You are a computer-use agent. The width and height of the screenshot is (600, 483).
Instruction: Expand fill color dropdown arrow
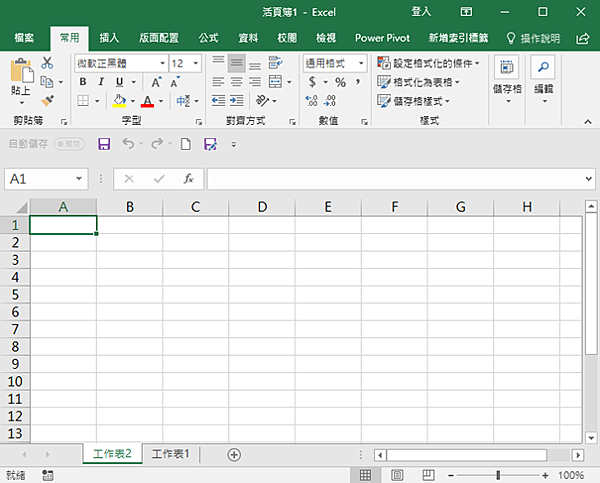pos(133,101)
